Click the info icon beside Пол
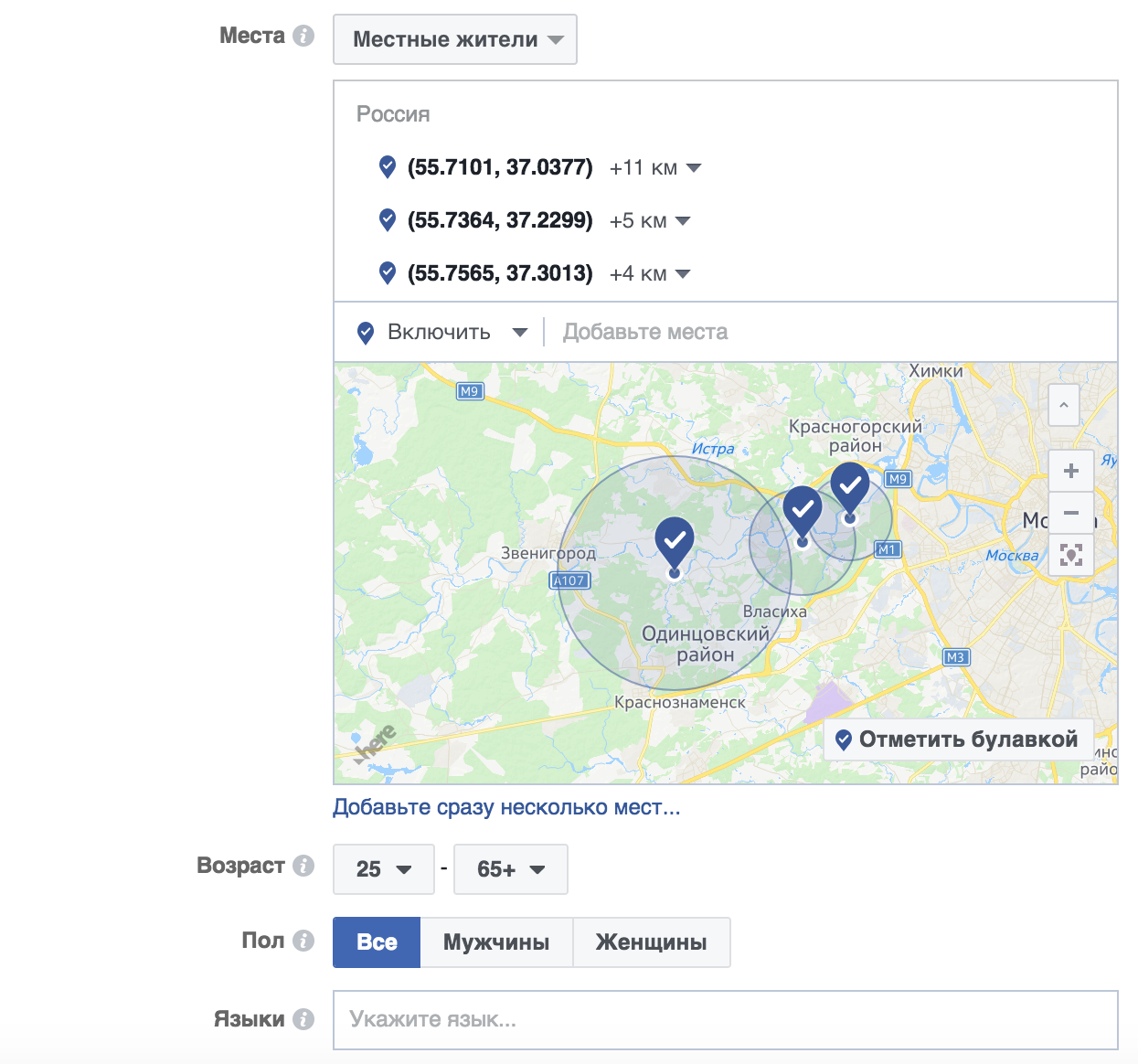 pos(303,941)
